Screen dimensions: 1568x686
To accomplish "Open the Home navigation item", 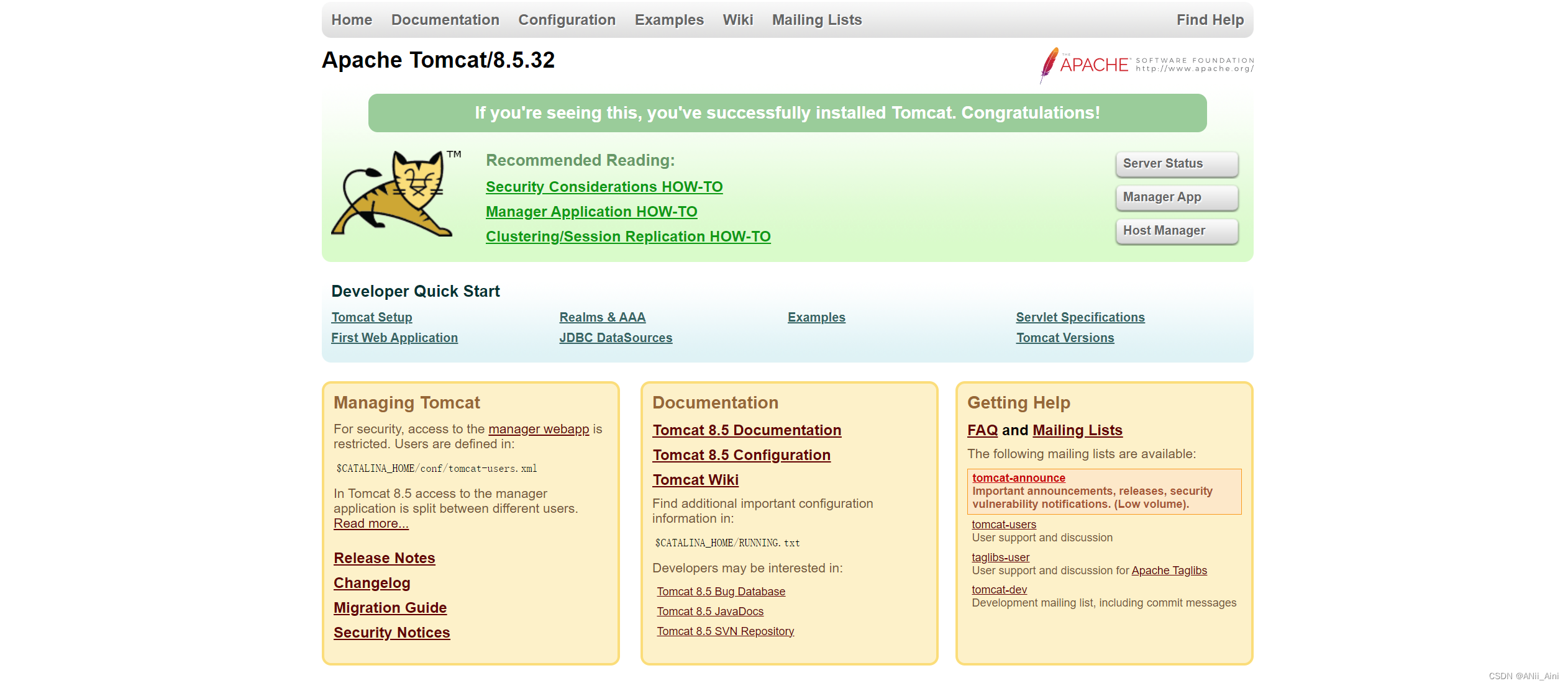I will point(352,20).
